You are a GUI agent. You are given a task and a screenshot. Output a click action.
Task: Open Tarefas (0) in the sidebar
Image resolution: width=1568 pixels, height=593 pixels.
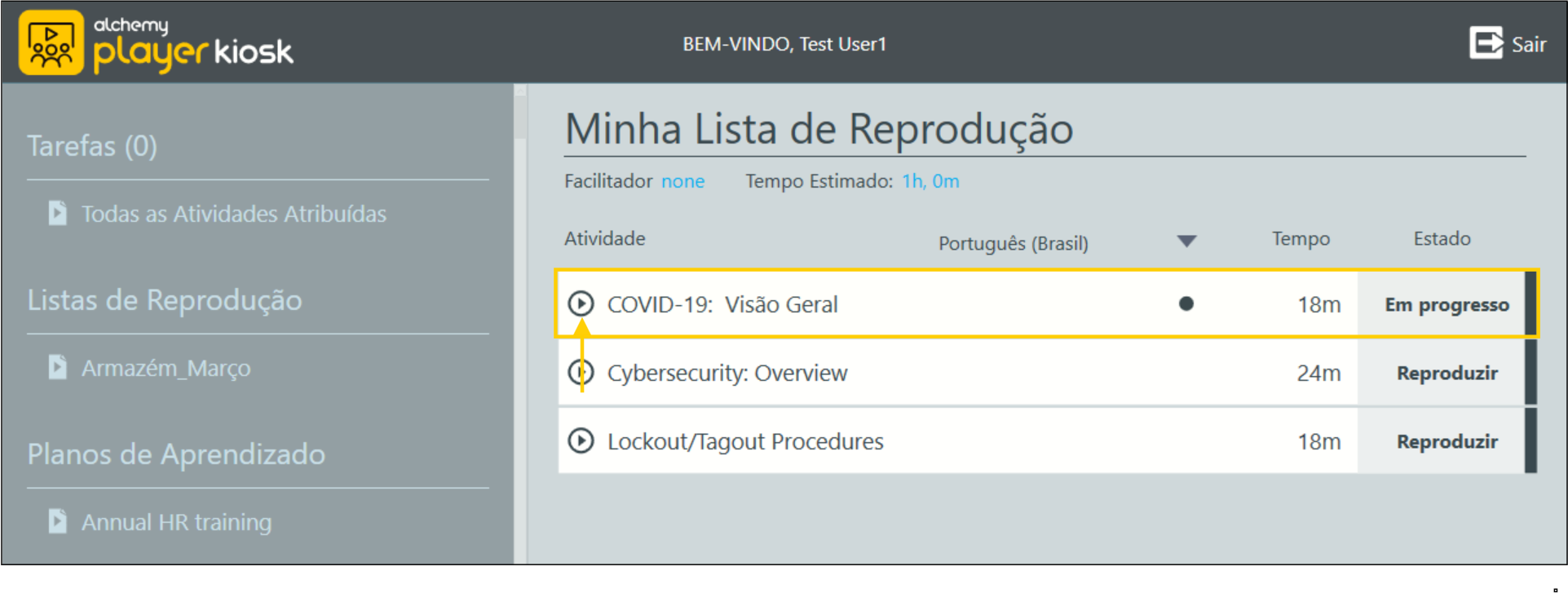92,145
